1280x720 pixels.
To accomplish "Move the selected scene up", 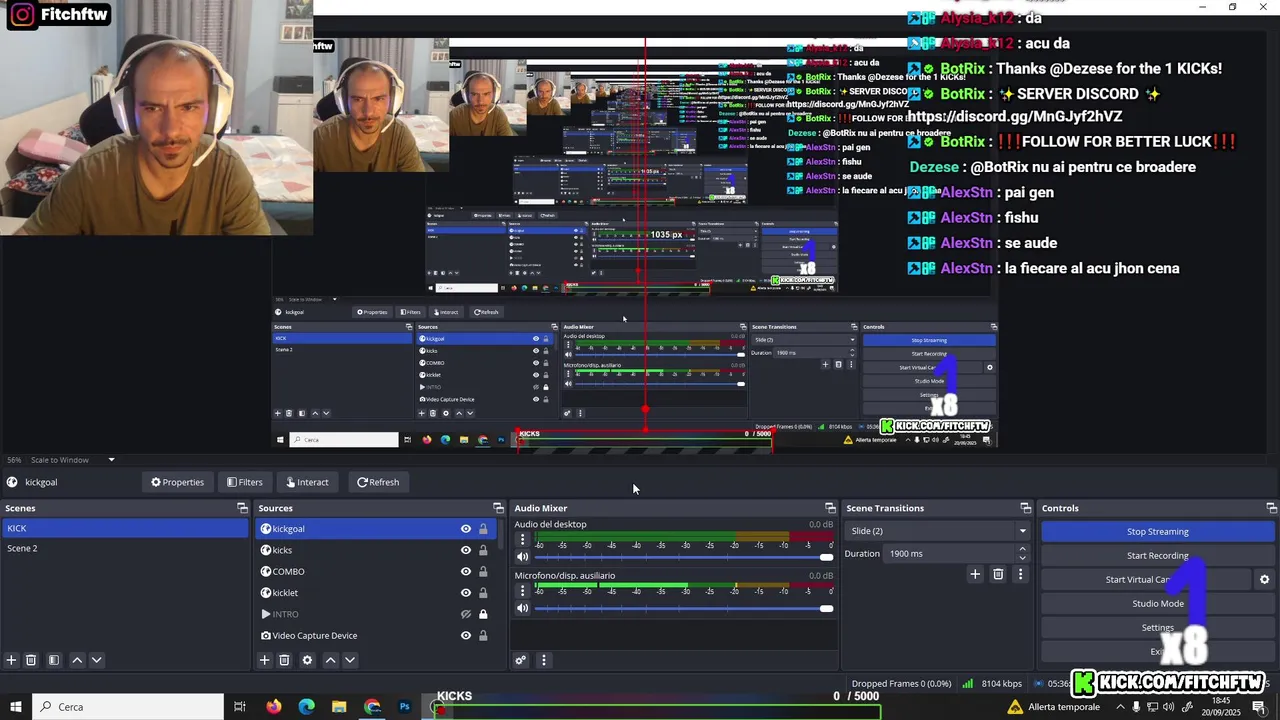I will point(77,660).
